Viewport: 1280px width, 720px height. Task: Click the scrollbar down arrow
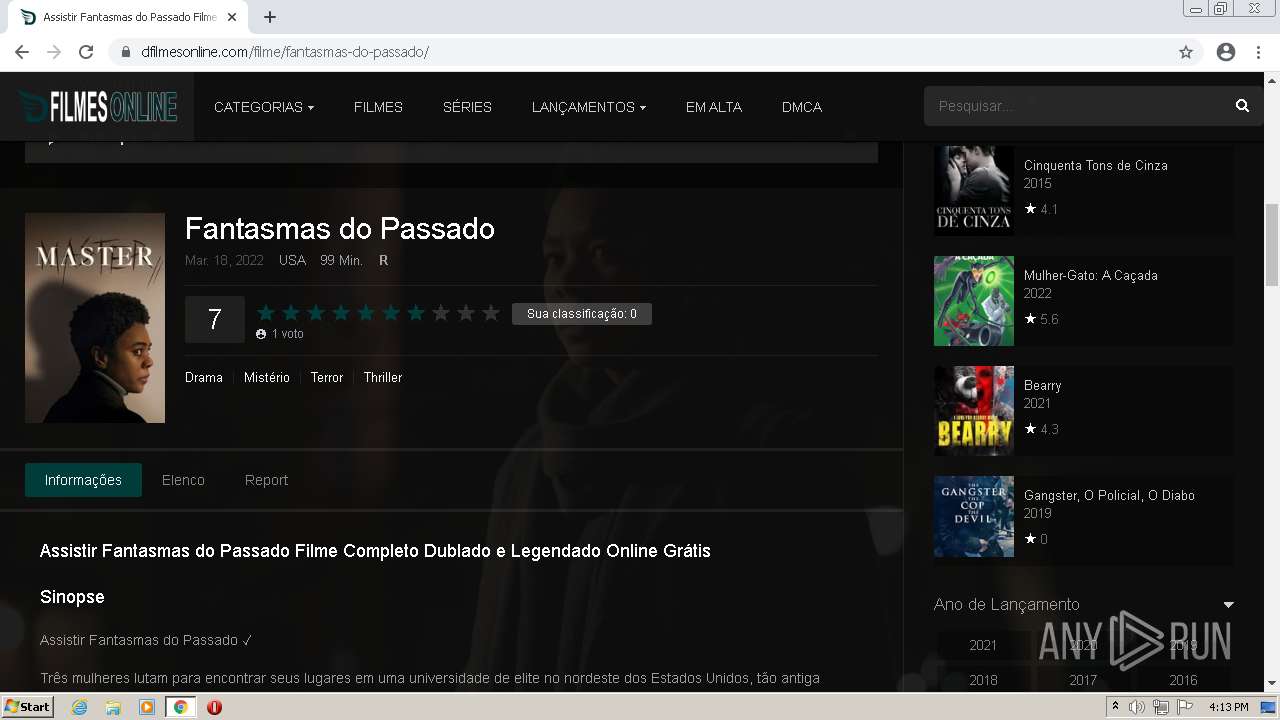coord(1271,684)
